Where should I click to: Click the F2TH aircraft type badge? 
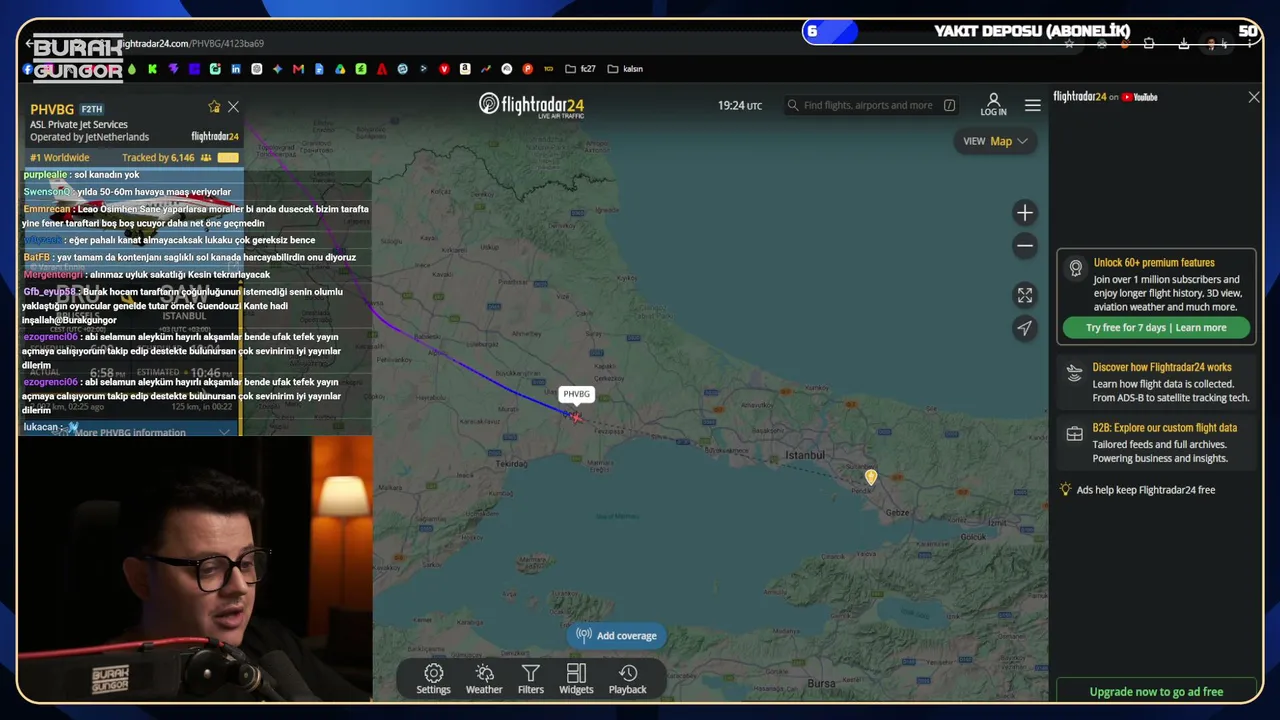pos(92,109)
